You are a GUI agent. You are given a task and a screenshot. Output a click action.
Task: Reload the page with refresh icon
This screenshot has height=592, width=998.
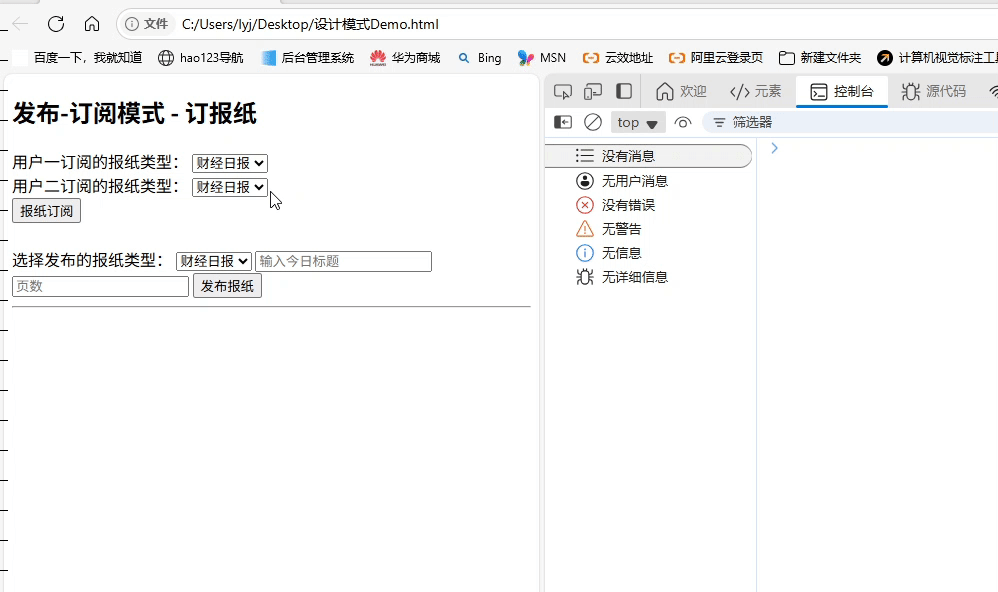pos(56,24)
